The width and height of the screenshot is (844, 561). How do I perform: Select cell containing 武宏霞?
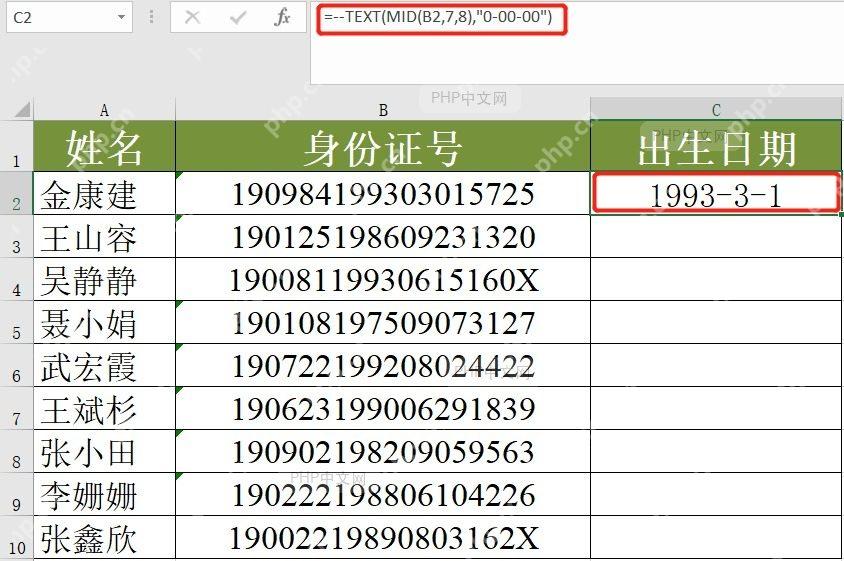(104, 365)
